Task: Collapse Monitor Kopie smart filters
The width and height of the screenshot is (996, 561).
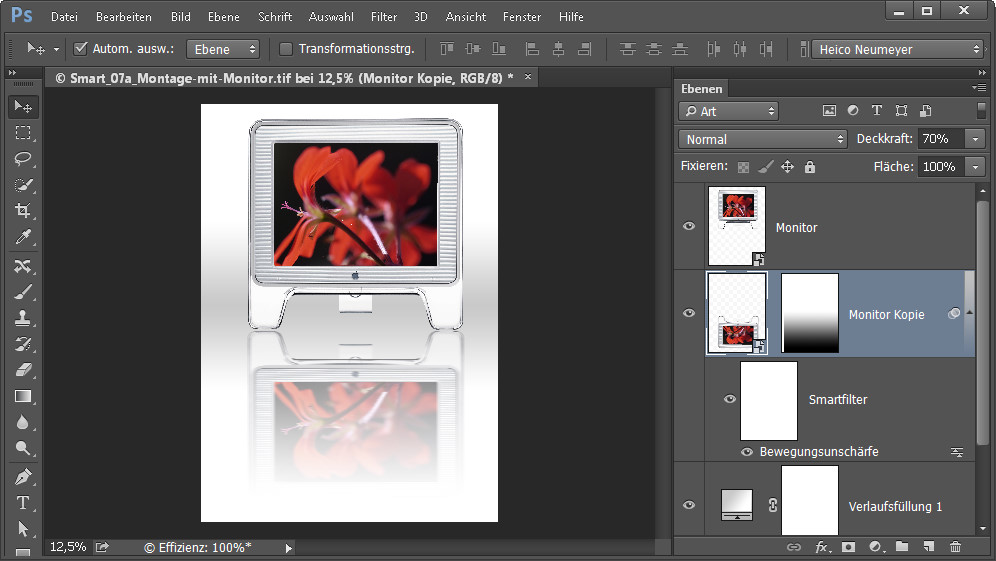Action: (x=969, y=313)
